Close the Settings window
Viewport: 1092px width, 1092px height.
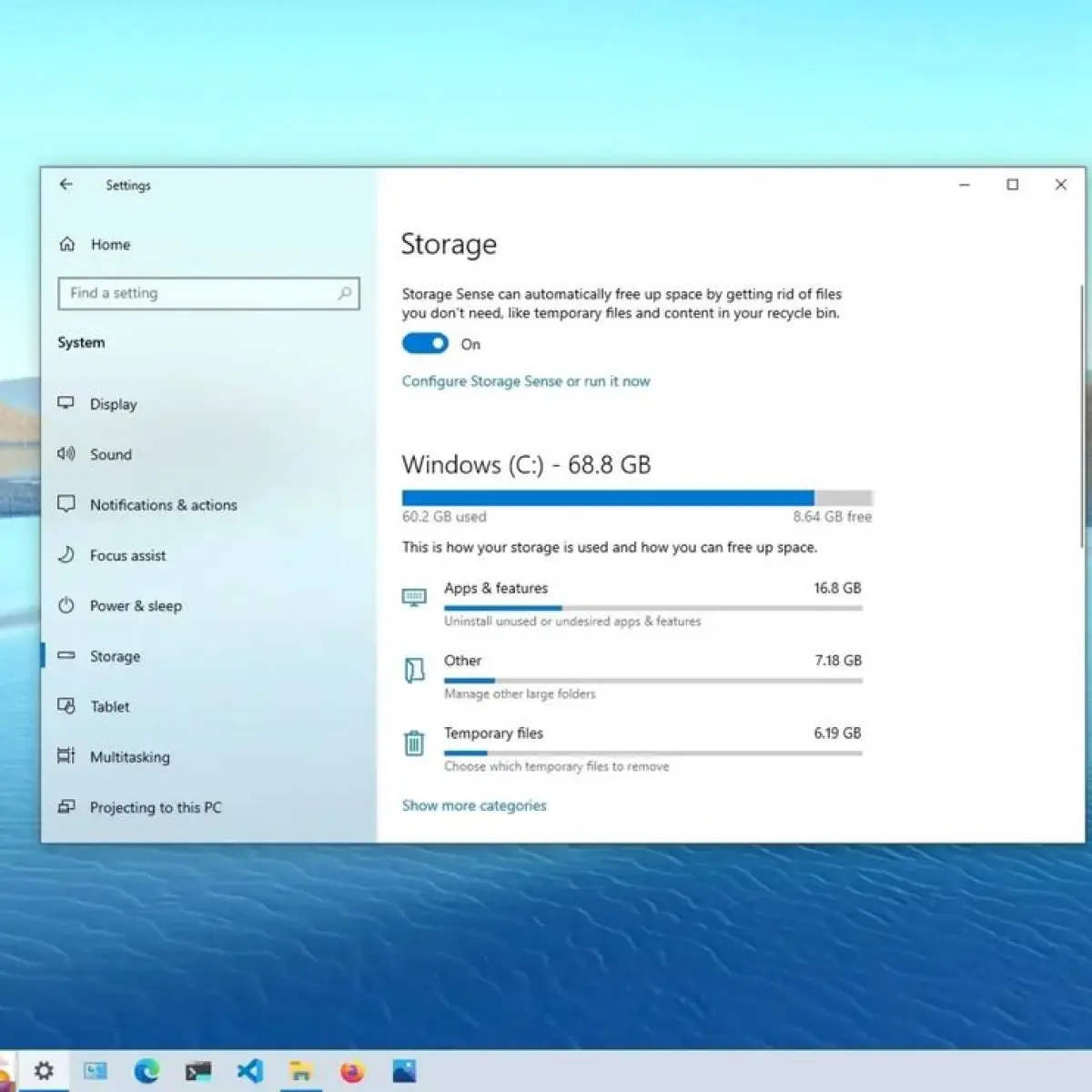click(x=1060, y=185)
